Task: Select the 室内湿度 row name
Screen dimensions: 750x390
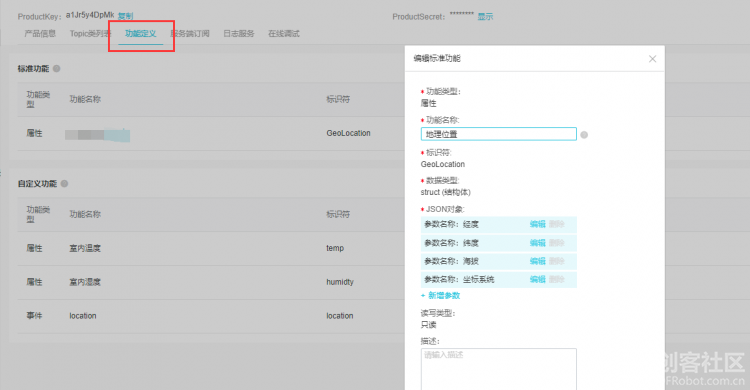Action: 85,282
